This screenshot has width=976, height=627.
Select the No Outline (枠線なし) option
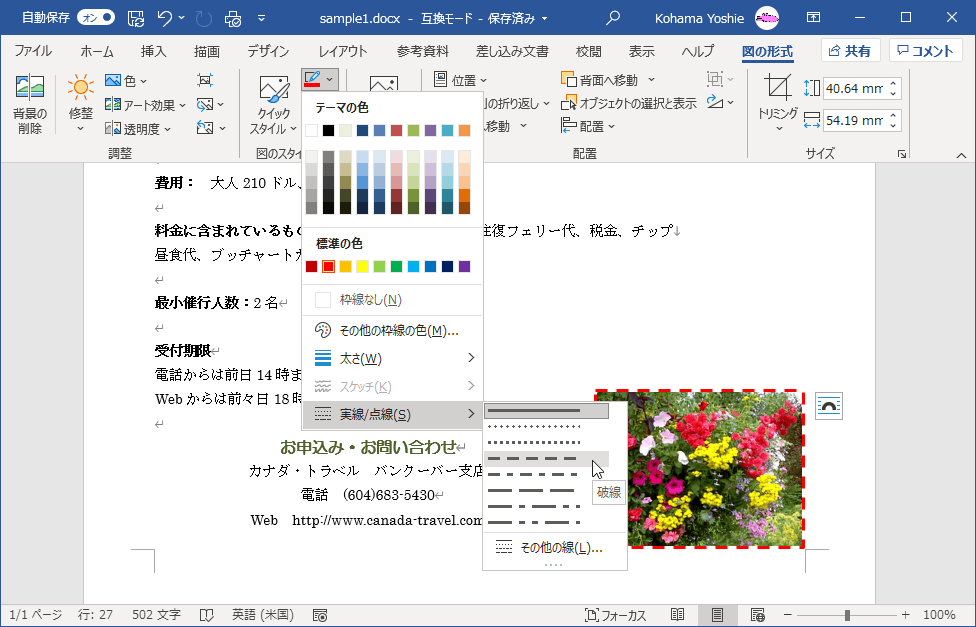(x=370, y=300)
